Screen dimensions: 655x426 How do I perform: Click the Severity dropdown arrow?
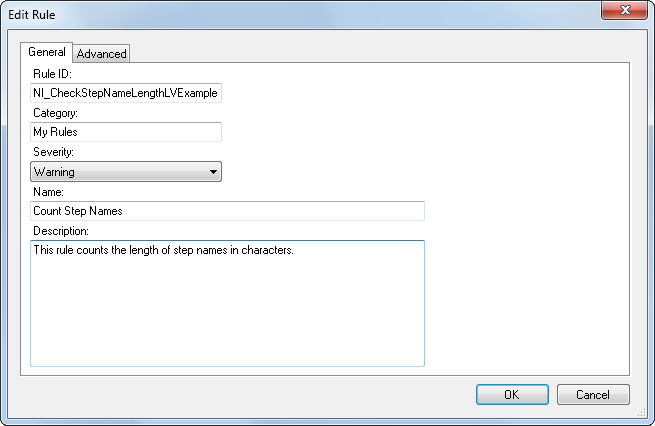click(x=213, y=172)
